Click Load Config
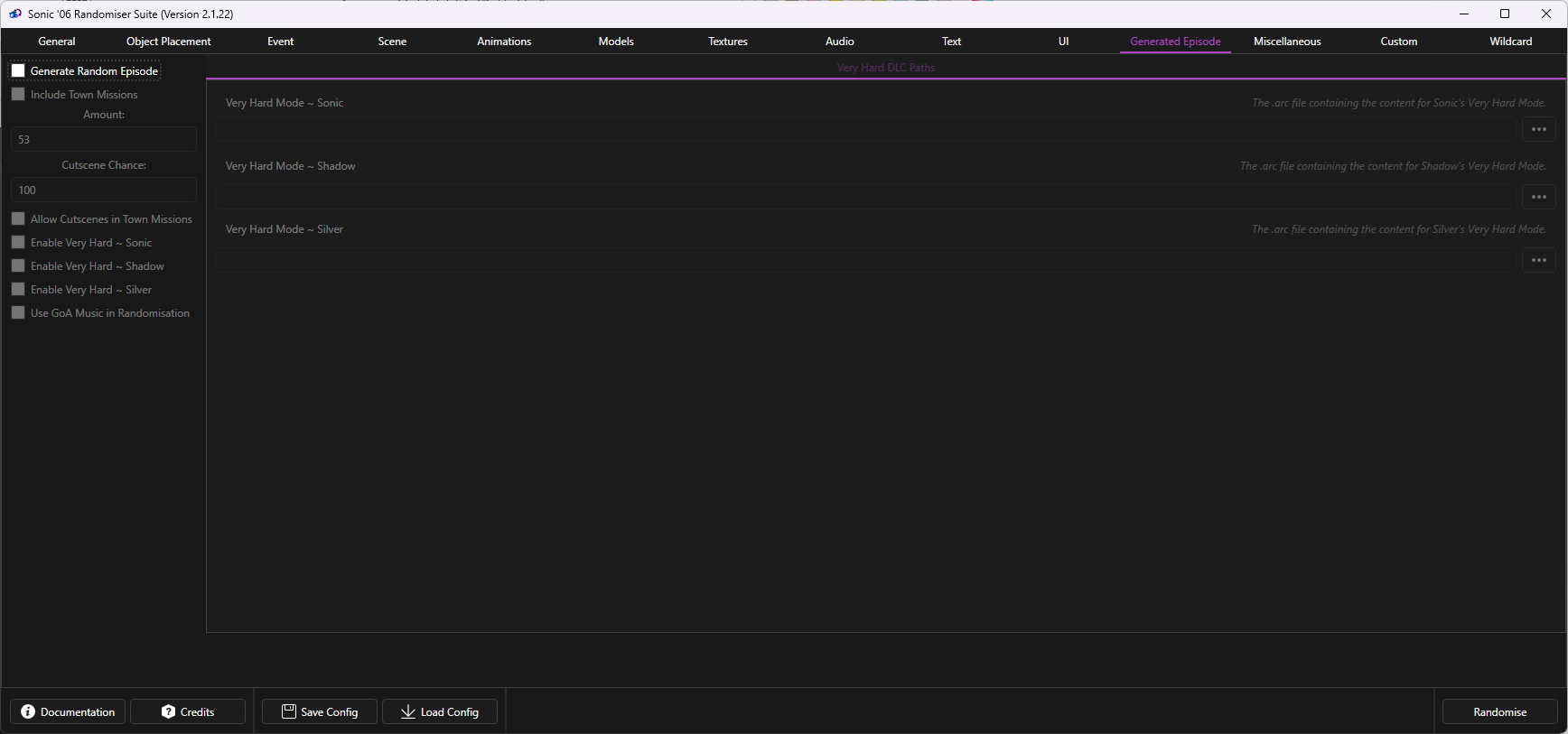Viewport: 1568px width, 734px height. (x=440, y=711)
